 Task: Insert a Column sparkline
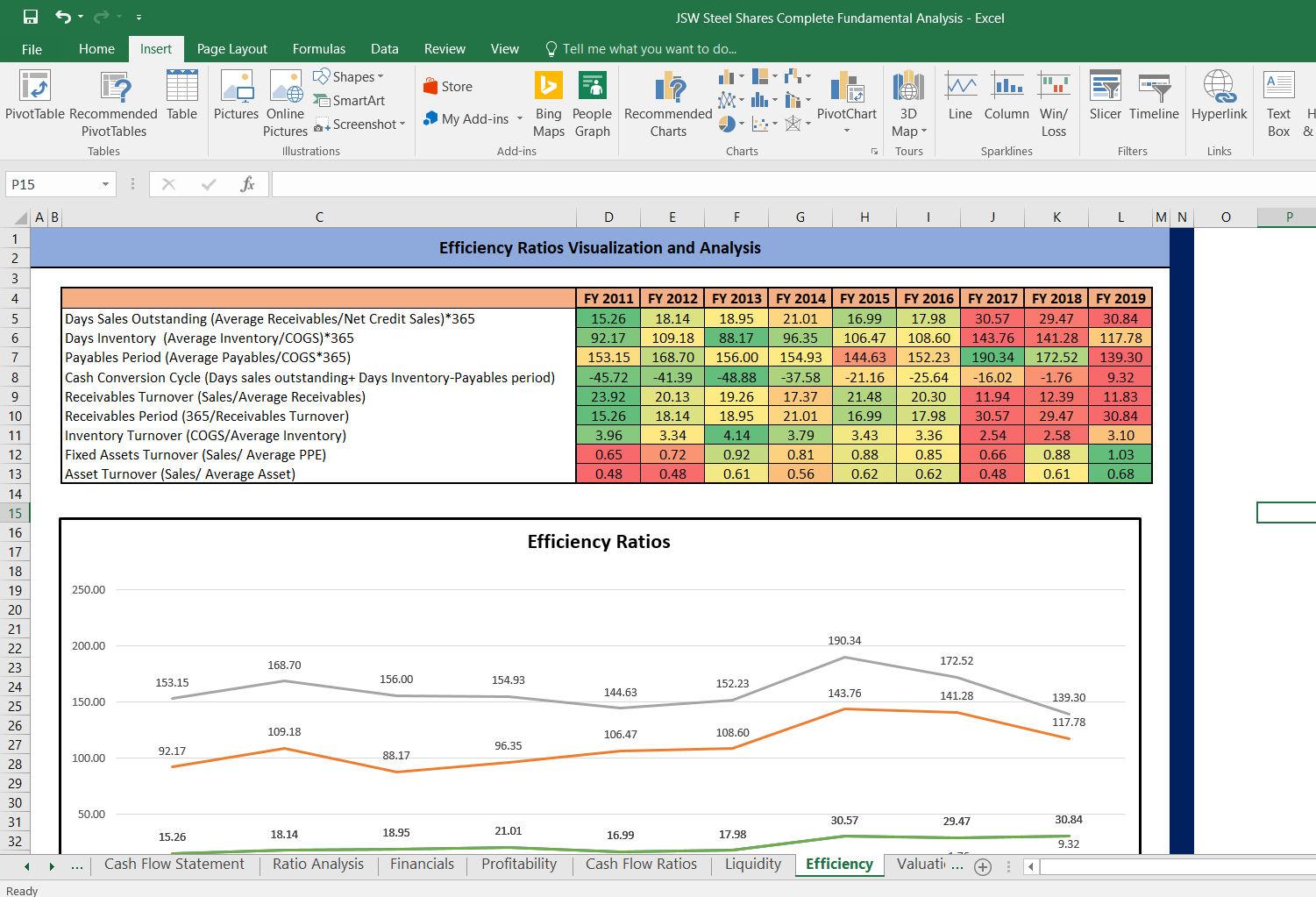pyautogui.click(x=1007, y=96)
